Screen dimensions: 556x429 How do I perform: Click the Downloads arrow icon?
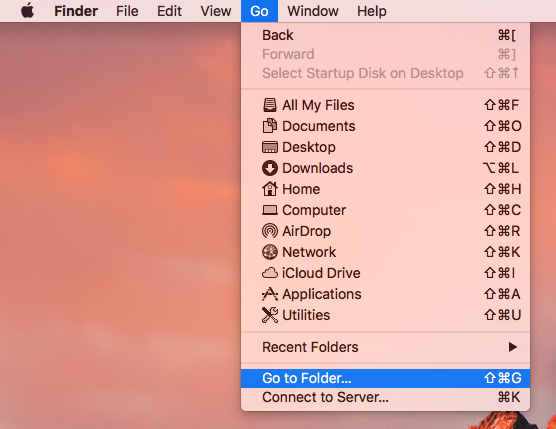269,168
